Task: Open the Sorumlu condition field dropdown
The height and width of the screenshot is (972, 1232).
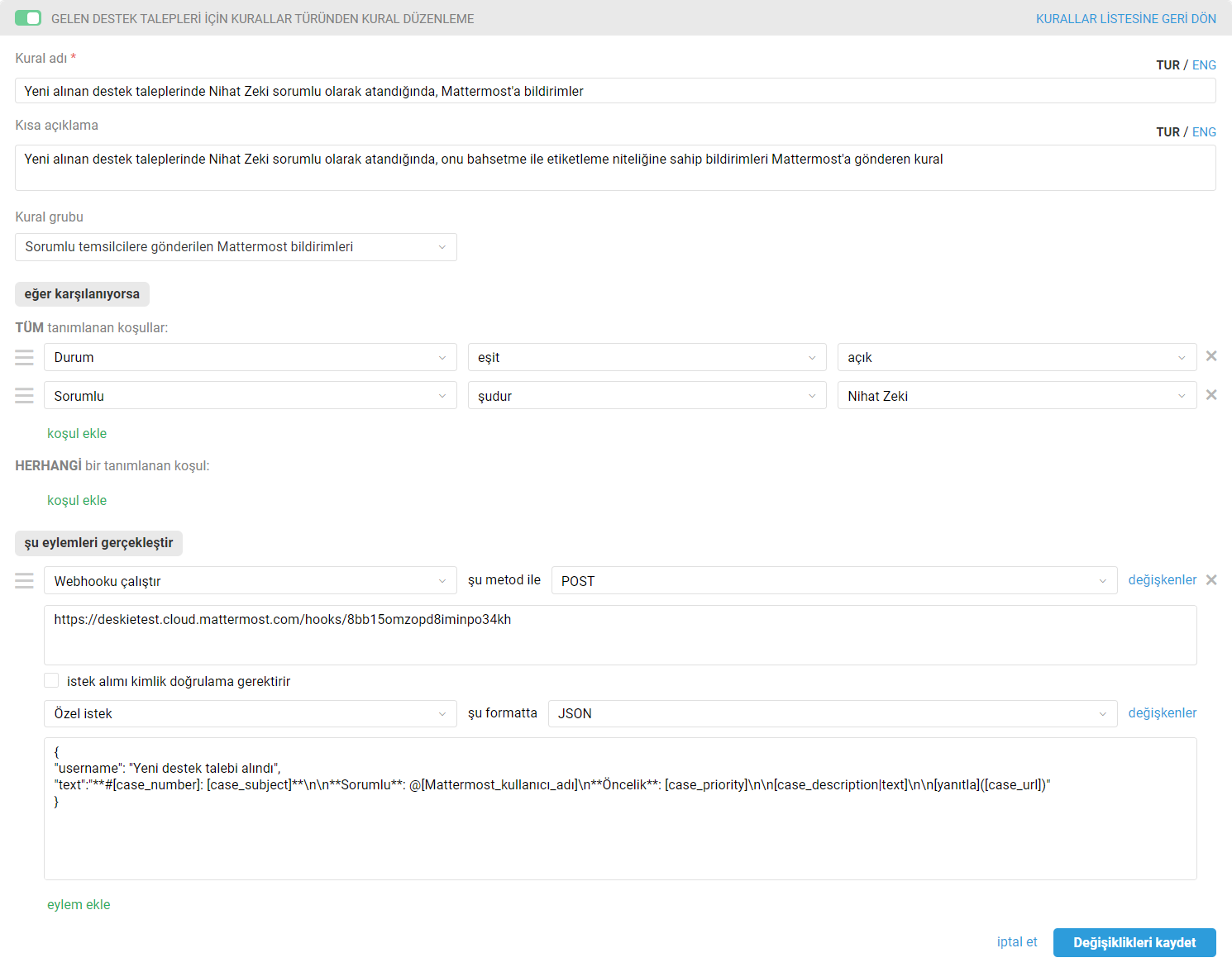Action: (x=251, y=396)
